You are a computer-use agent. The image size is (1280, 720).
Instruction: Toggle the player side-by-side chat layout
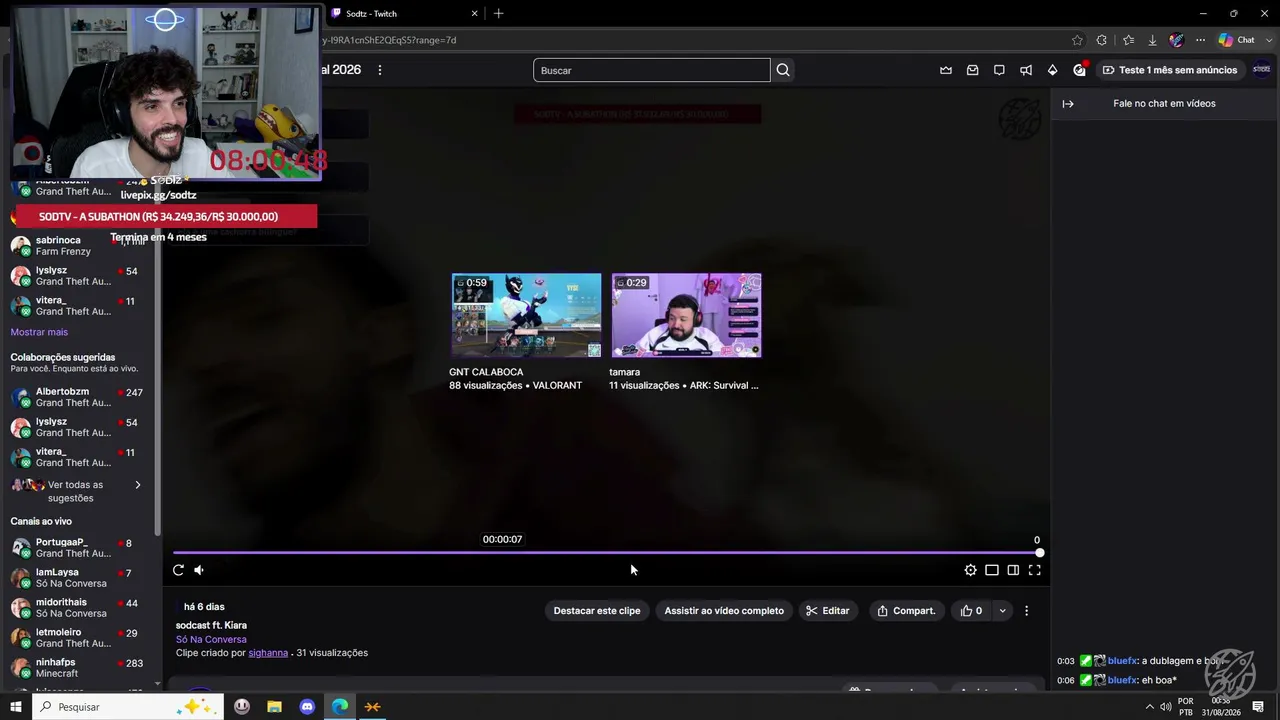(1013, 570)
